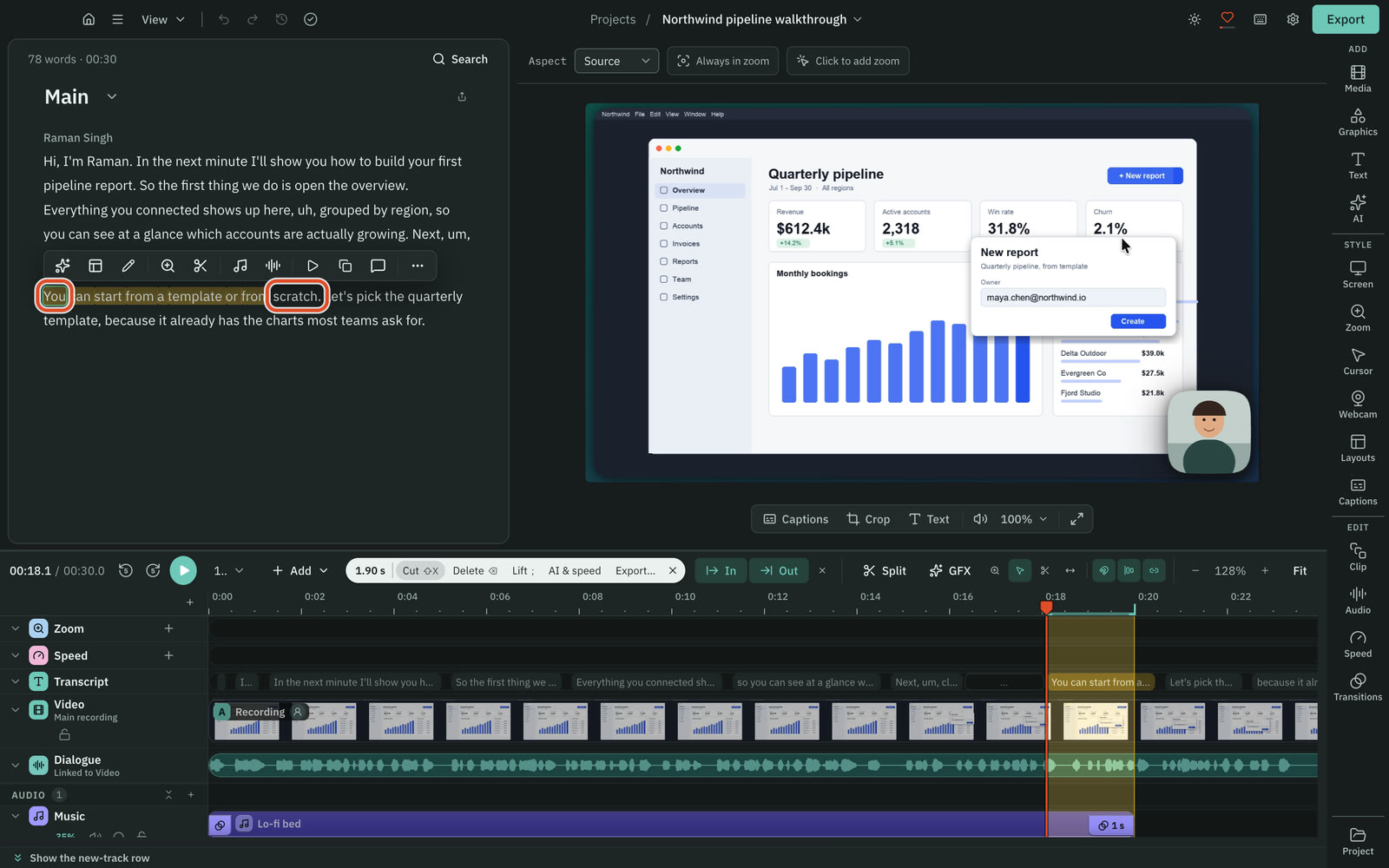Screen dimensions: 1389x868
Task: Collapse the Music track row
Action: pyautogui.click(x=16, y=816)
